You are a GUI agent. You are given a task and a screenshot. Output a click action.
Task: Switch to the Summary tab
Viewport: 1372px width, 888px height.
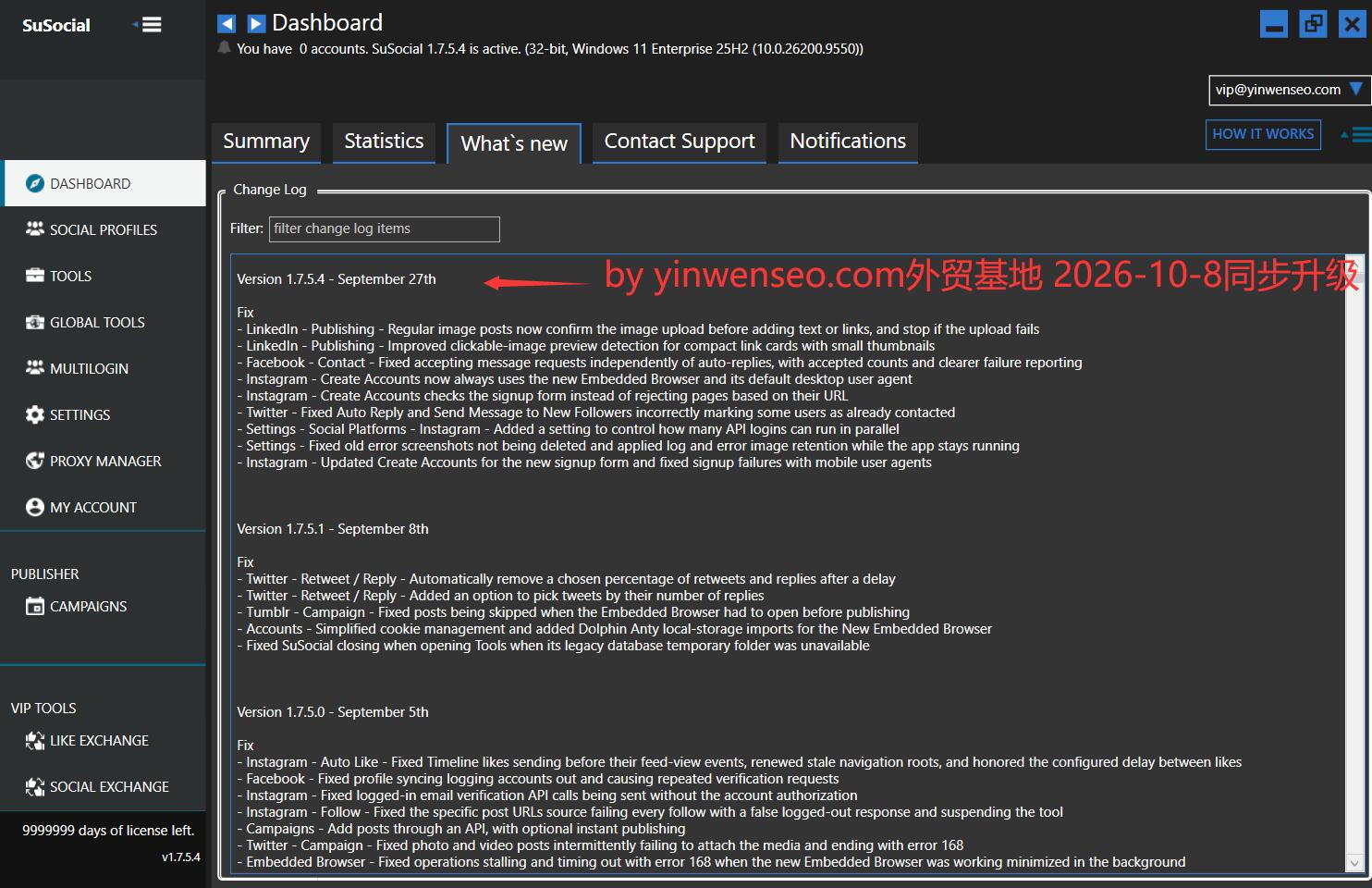click(266, 142)
